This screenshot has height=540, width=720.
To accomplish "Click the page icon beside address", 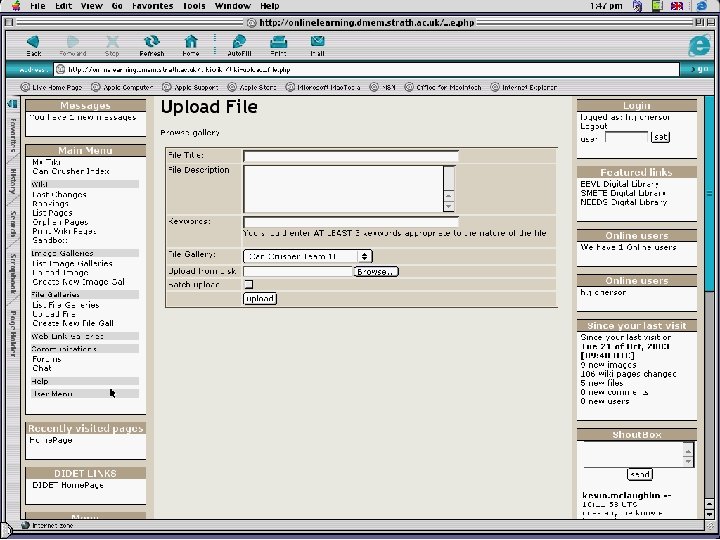I will pos(60,69).
